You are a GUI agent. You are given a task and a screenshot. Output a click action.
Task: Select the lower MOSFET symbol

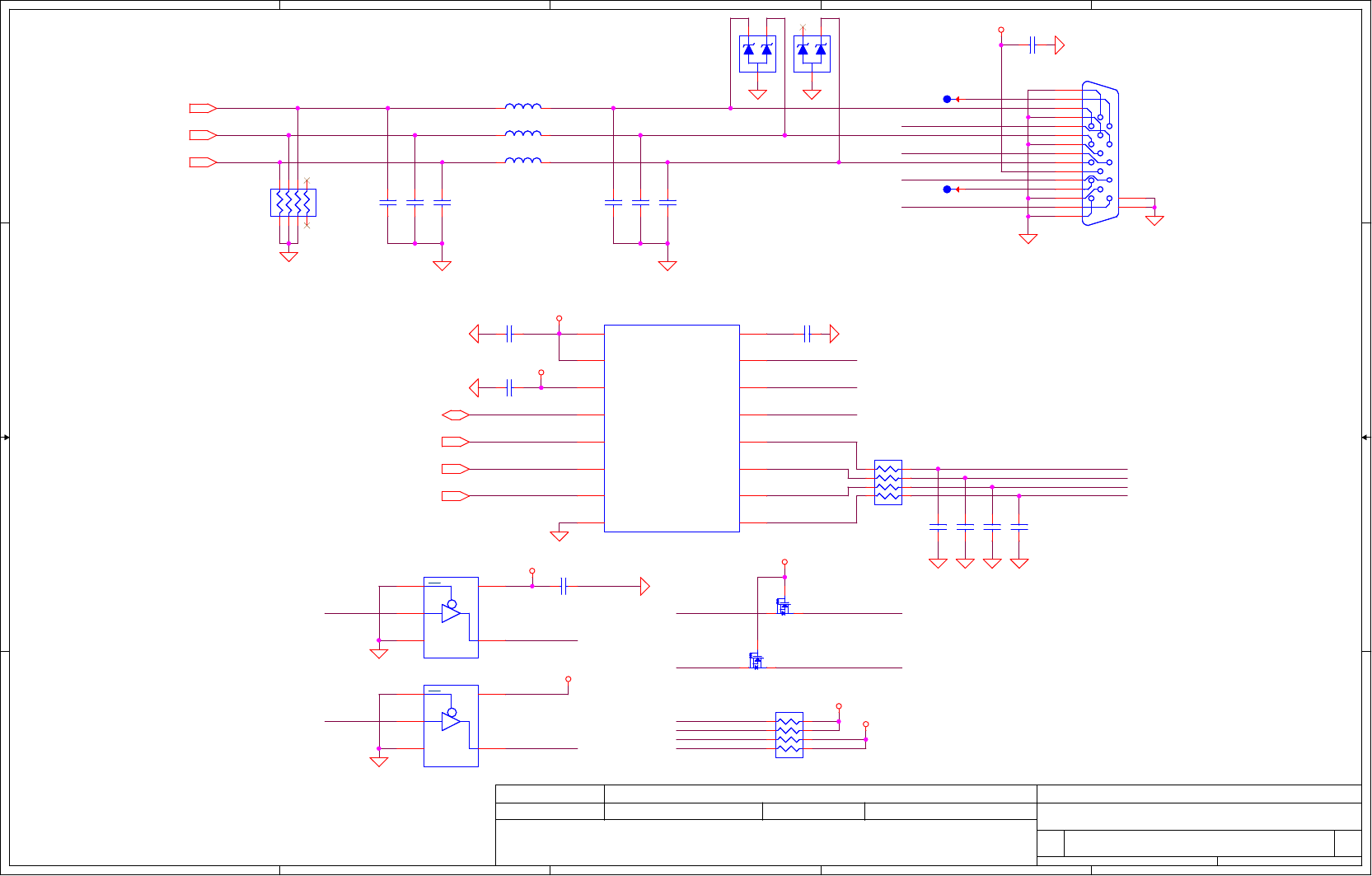756,661
